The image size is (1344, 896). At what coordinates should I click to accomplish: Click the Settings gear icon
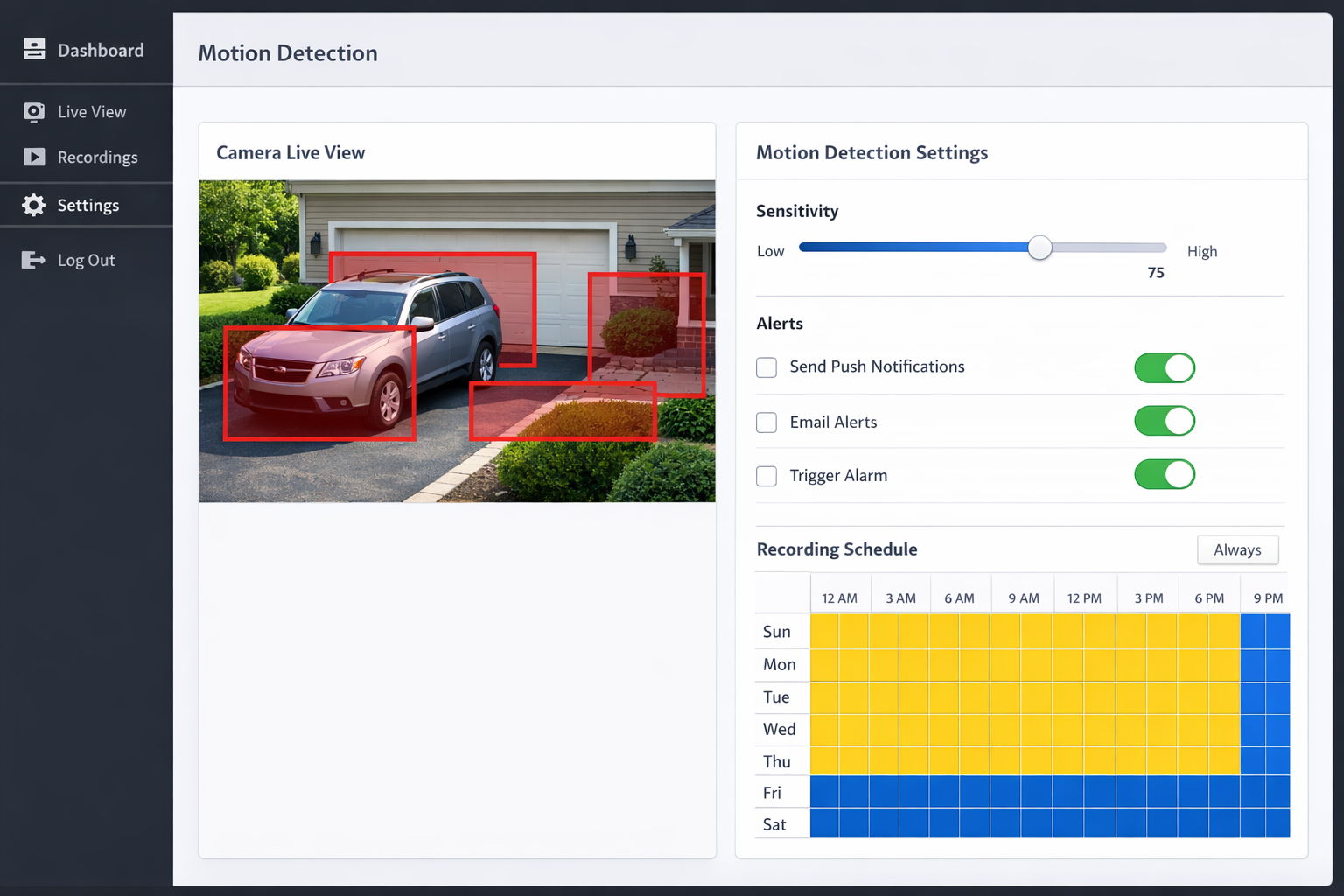(34, 206)
